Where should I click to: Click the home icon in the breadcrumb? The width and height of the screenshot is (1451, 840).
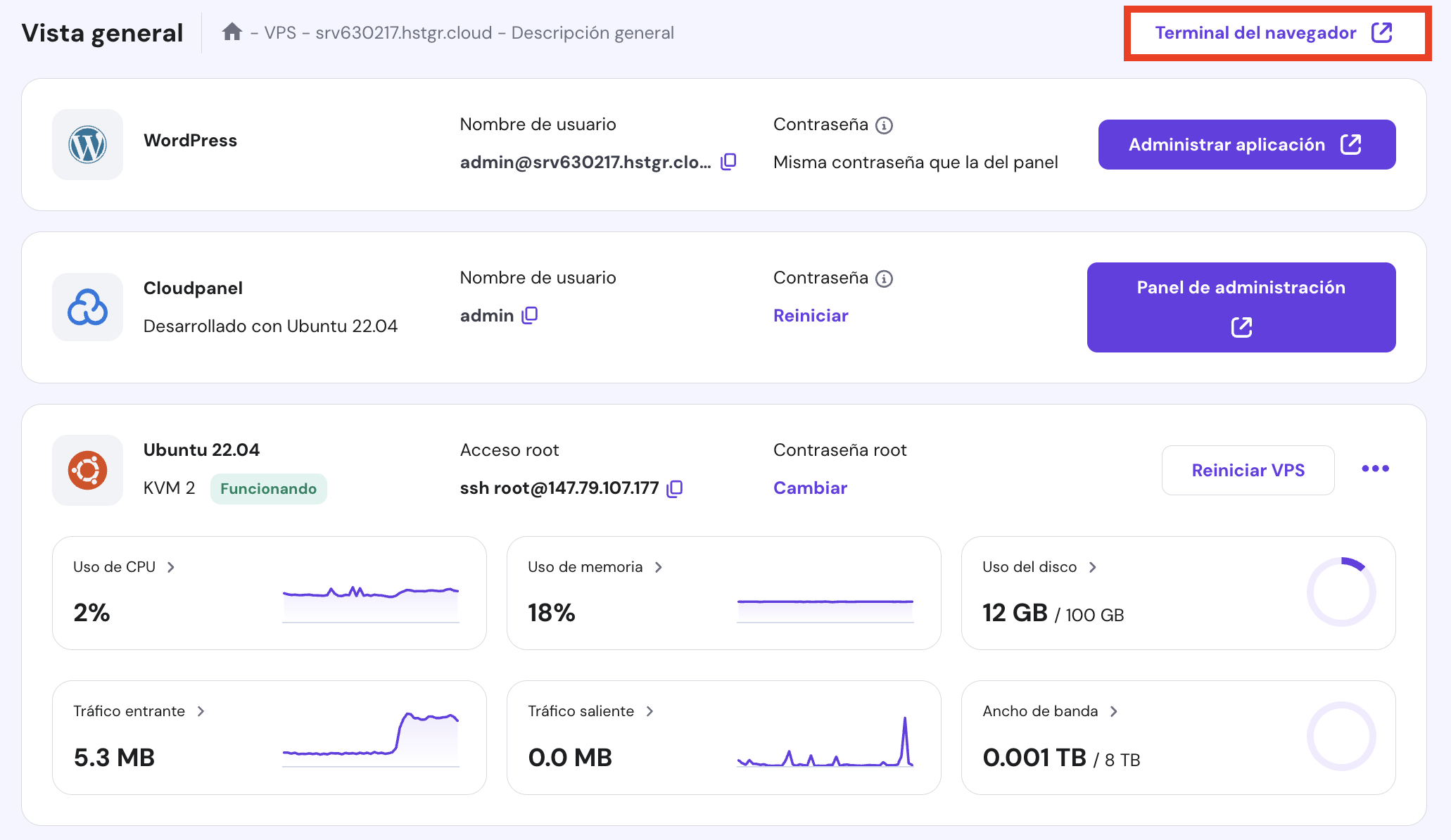click(x=232, y=32)
